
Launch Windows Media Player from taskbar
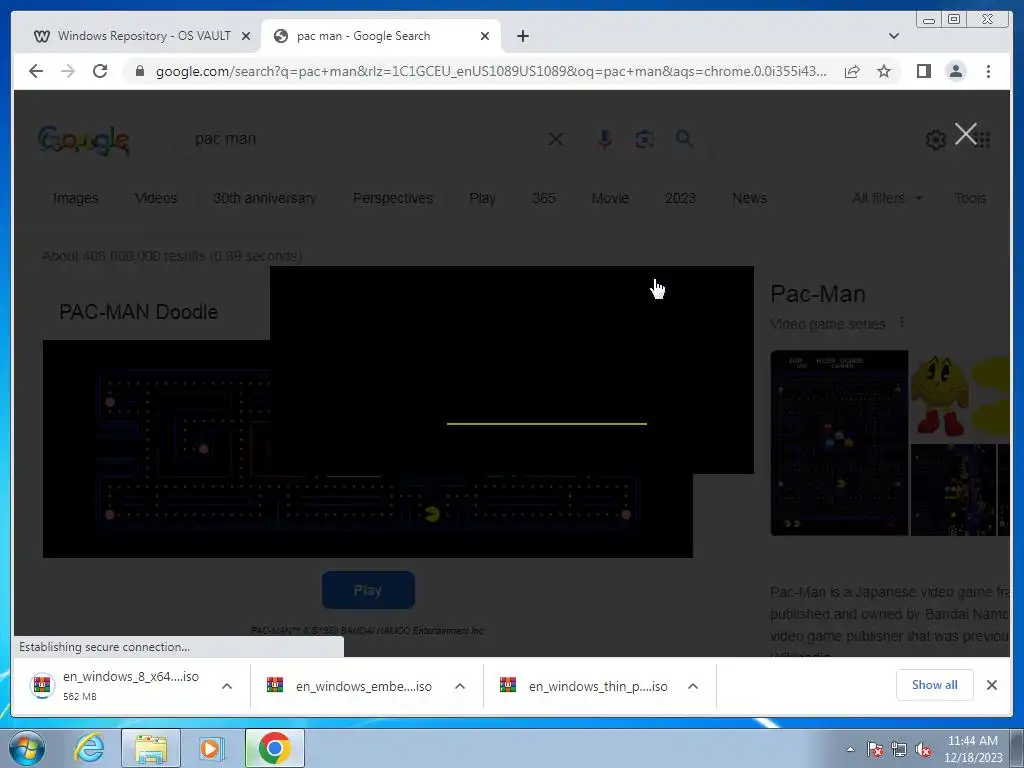click(x=211, y=748)
